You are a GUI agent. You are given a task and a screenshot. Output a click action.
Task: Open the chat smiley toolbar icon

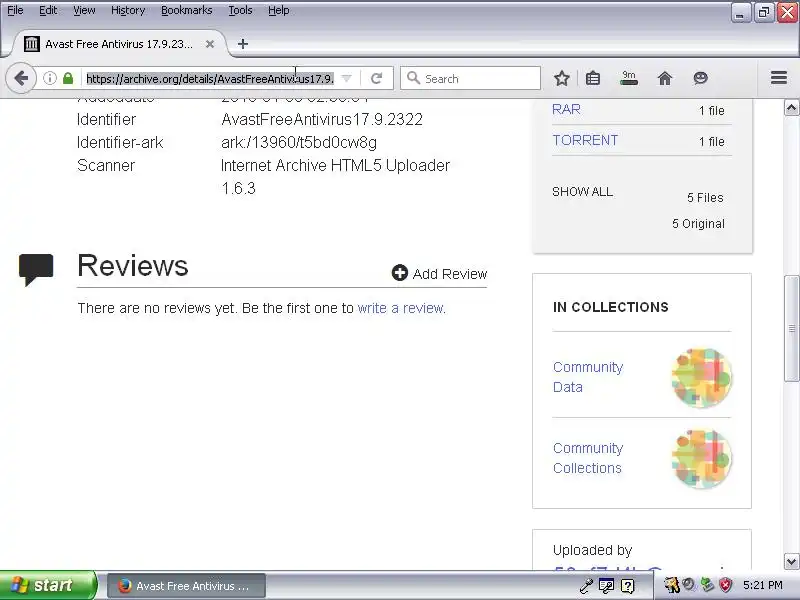(701, 78)
